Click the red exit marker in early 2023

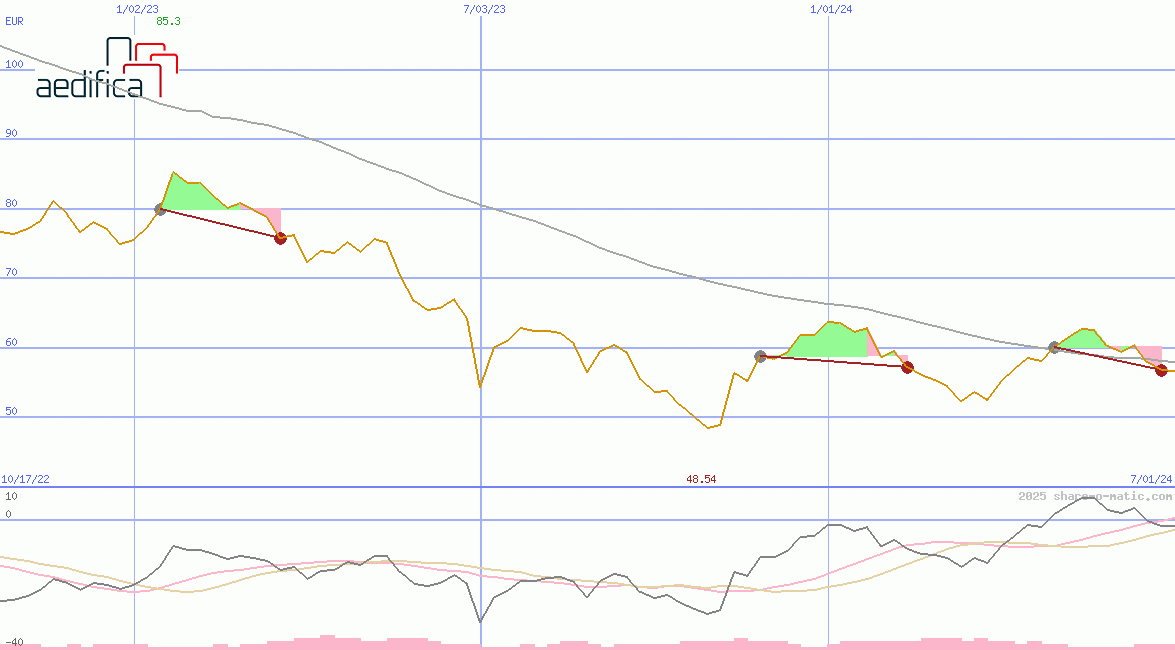click(x=280, y=238)
